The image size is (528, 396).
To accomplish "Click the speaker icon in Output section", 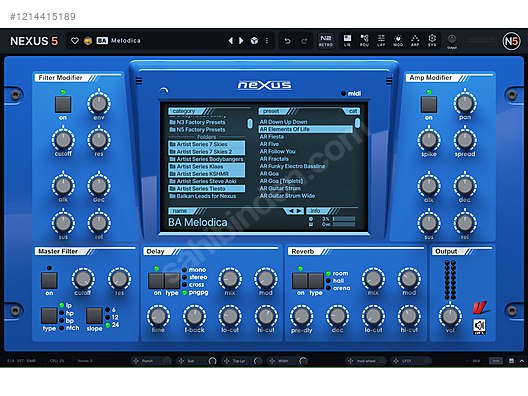I will (479, 326).
